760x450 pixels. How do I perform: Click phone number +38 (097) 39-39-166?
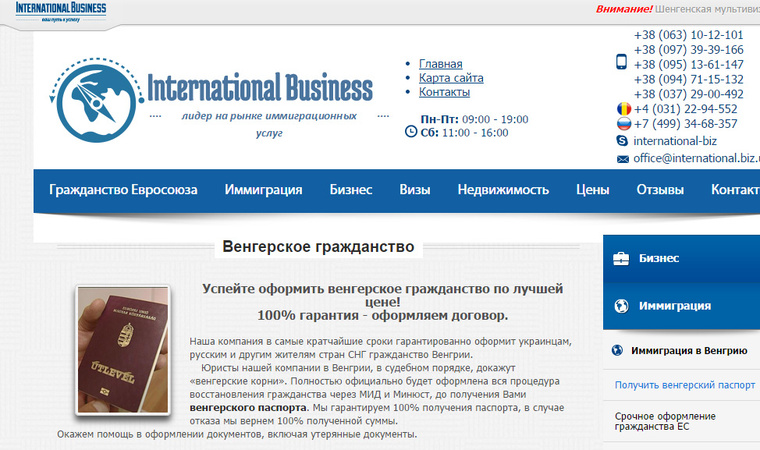coord(688,49)
